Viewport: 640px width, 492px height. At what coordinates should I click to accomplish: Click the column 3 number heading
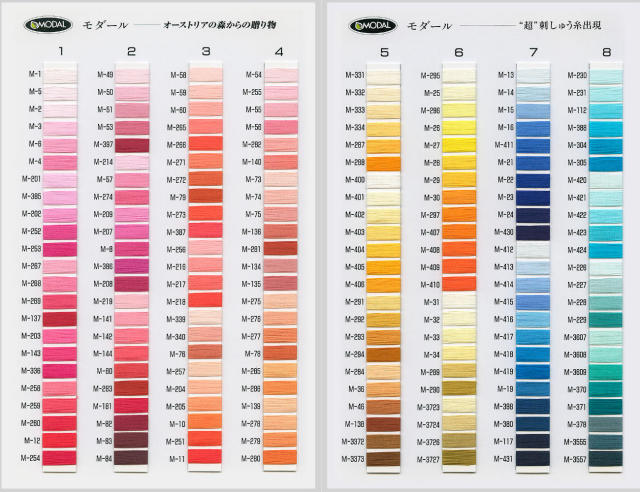[x=206, y=51]
